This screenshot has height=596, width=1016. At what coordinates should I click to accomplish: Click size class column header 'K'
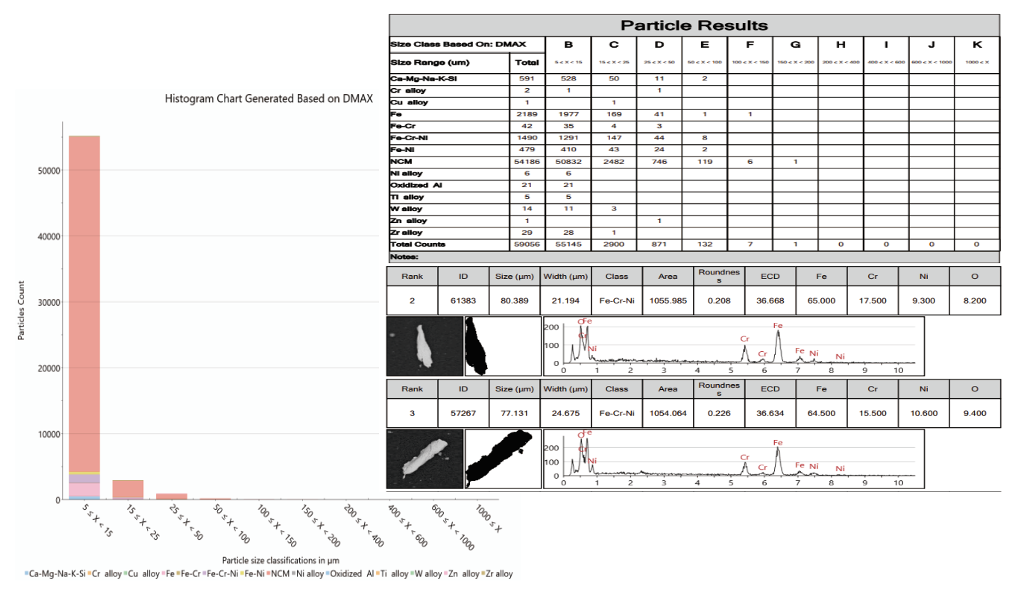pyautogui.click(x=976, y=45)
